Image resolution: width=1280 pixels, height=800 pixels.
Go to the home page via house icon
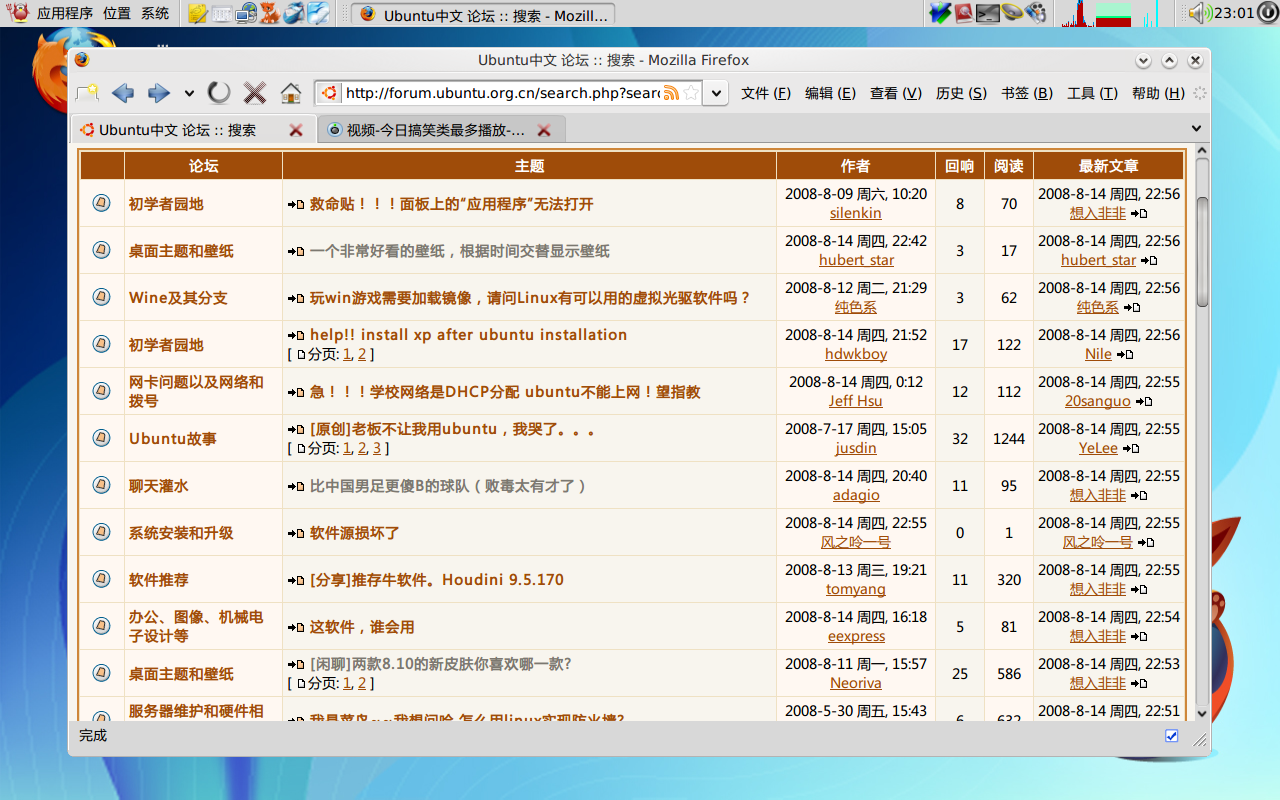[291, 93]
